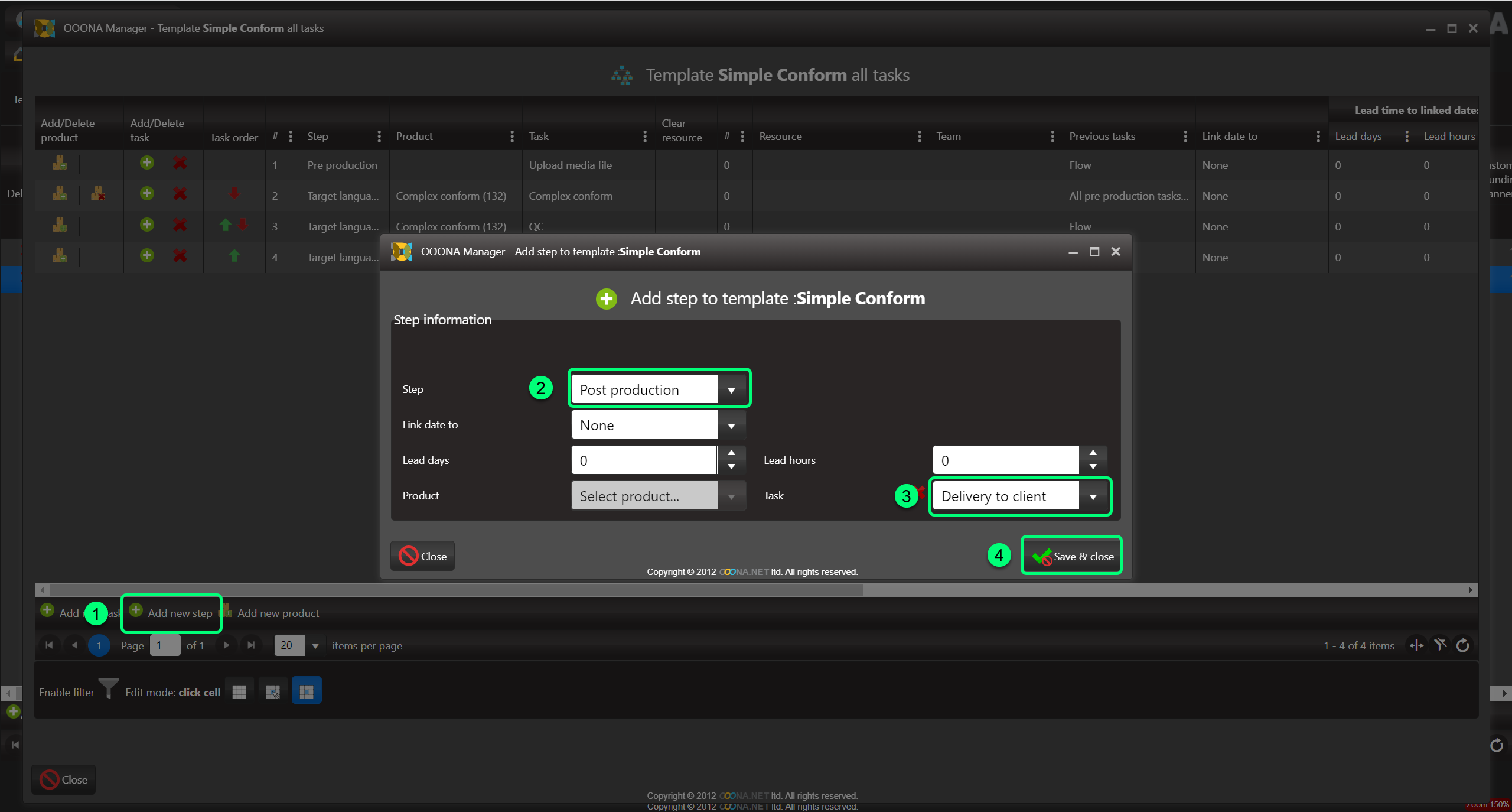Move task 4 up with green arrow

click(x=234, y=255)
